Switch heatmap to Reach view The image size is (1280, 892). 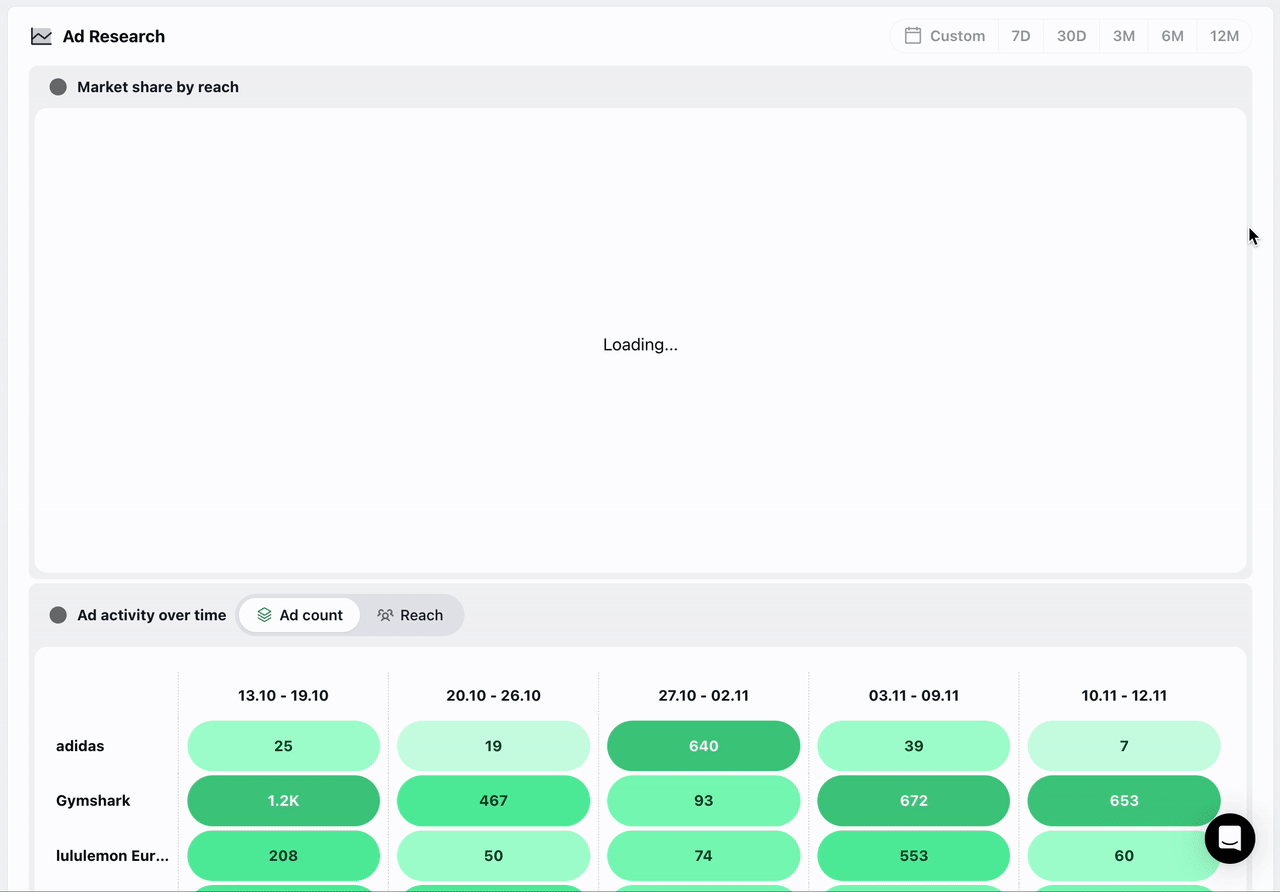tap(410, 615)
